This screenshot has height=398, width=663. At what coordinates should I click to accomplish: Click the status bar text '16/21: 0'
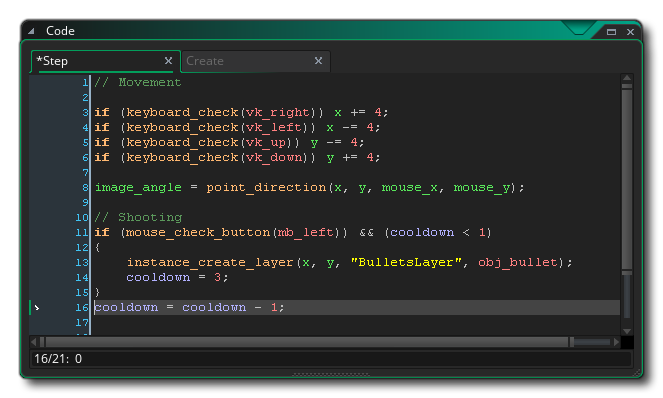pos(58,359)
